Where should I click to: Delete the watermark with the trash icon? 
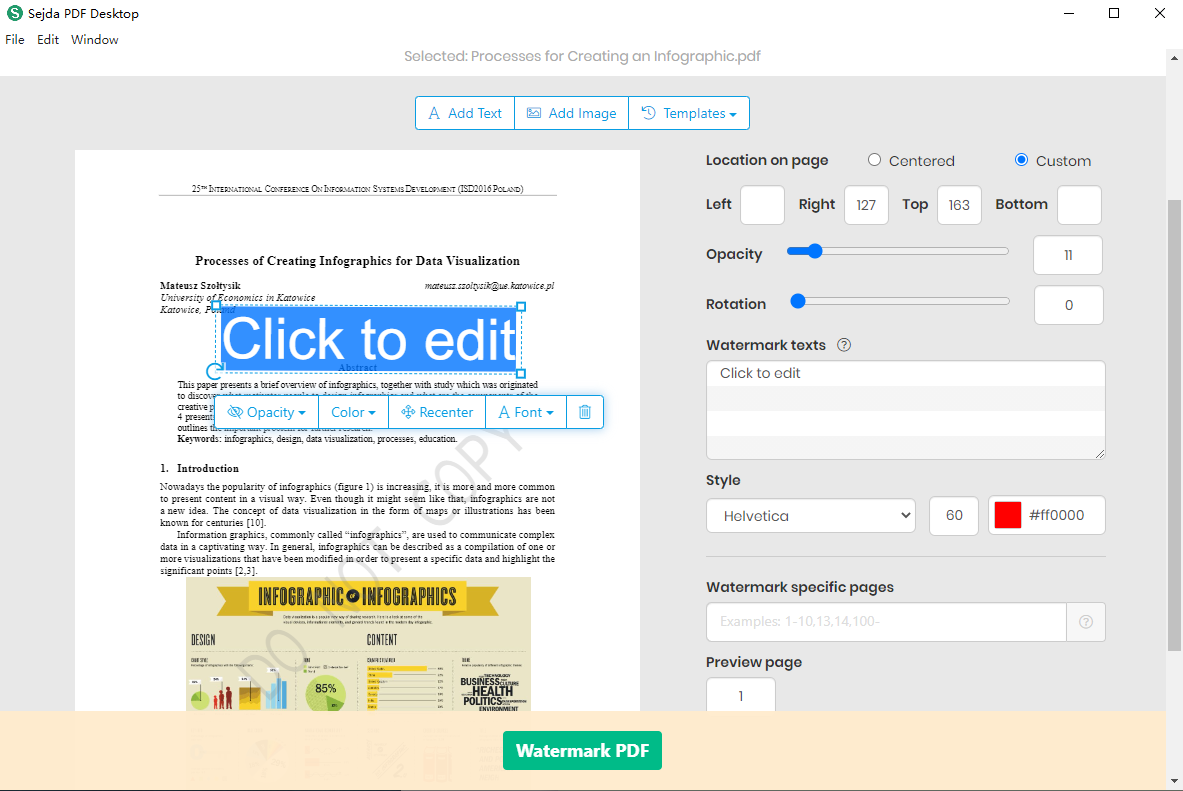[585, 412]
